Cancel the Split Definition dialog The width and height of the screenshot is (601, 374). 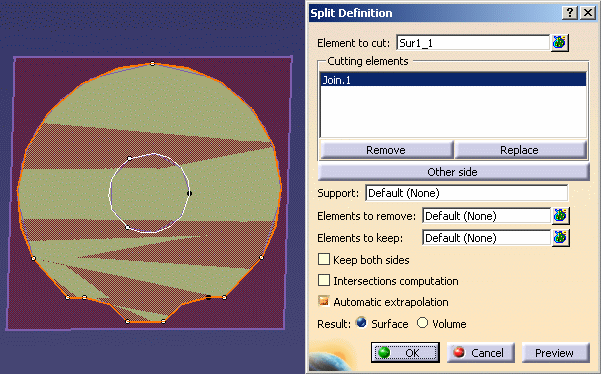pos(480,353)
